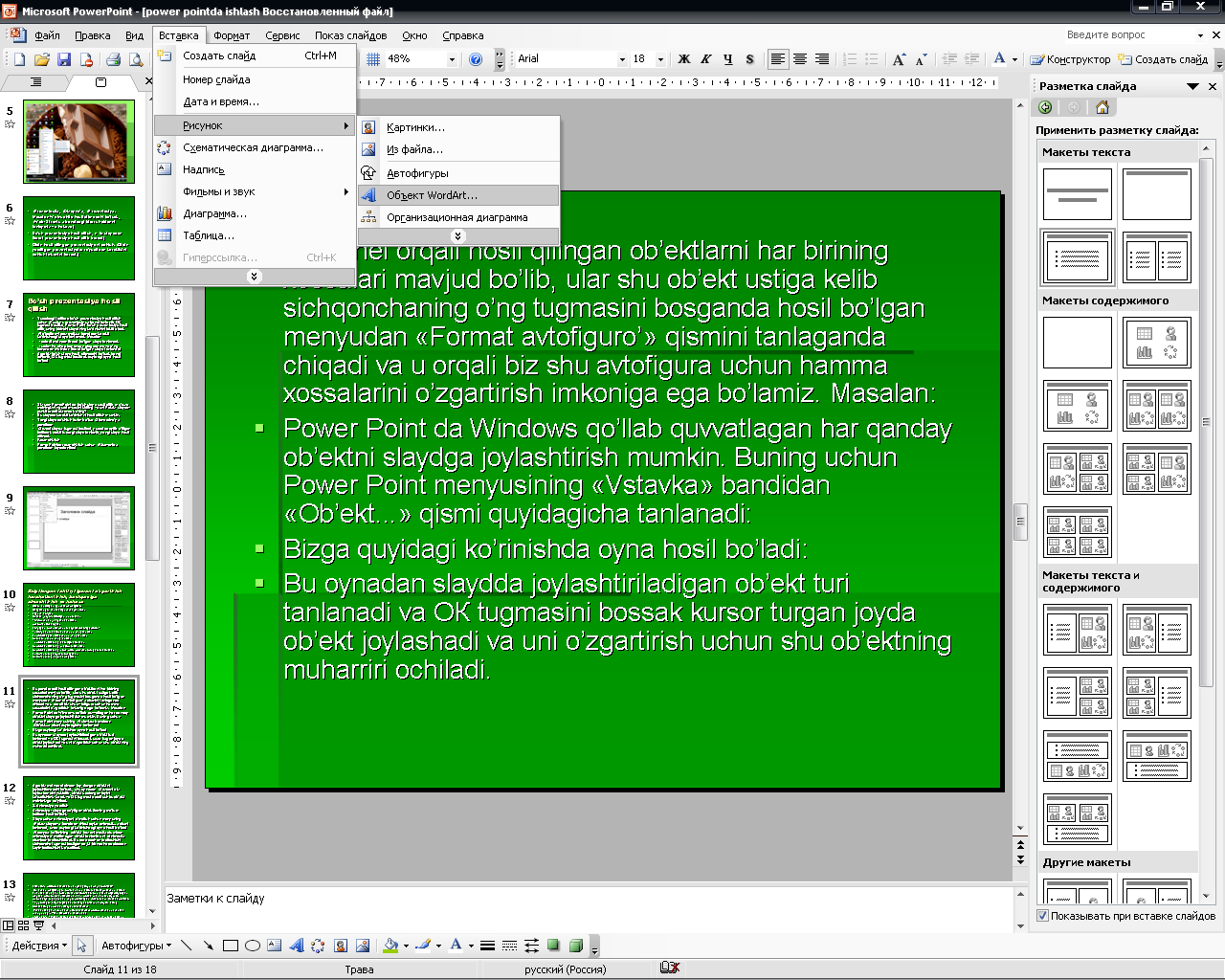1225x980 pixels.
Task: Expand Фильмы и звук submenu
Action: (255, 191)
